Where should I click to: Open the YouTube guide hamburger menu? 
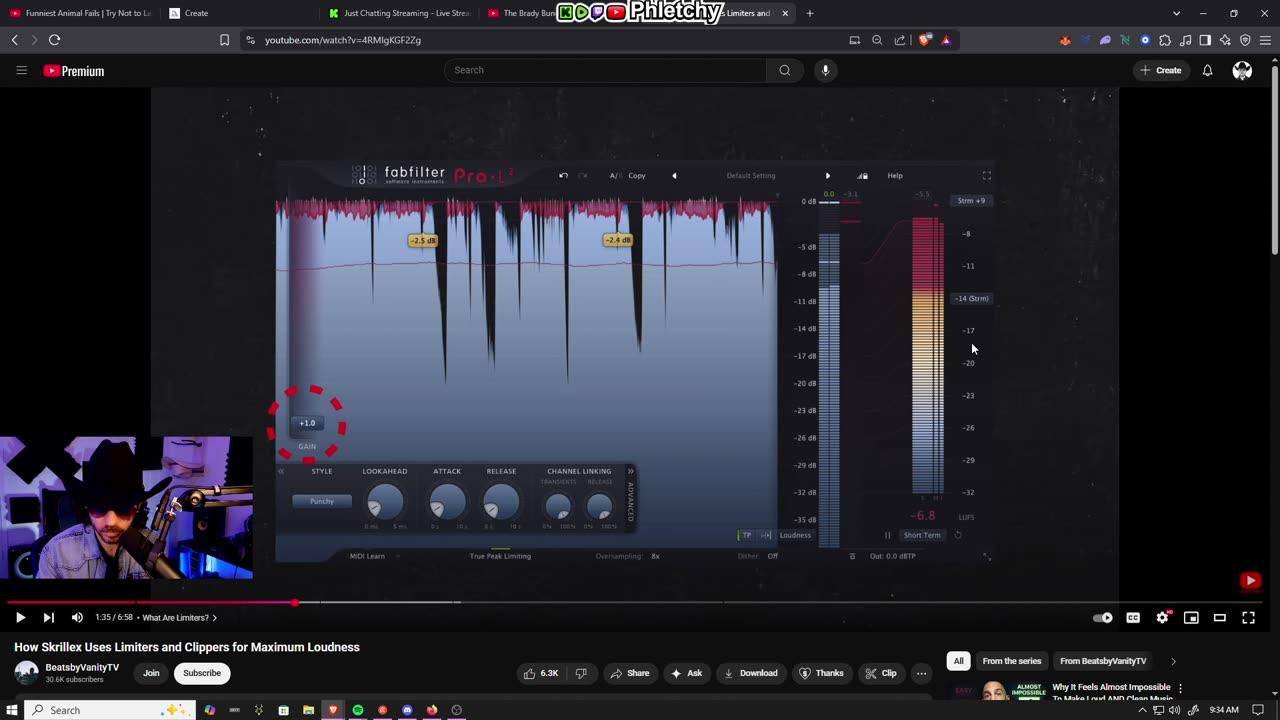pos(21,70)
